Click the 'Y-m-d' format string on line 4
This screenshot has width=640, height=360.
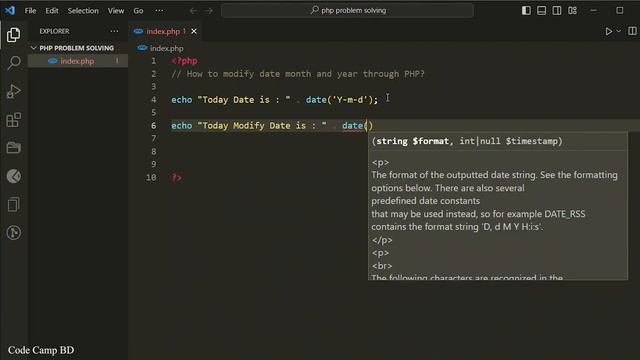point(350,100)
